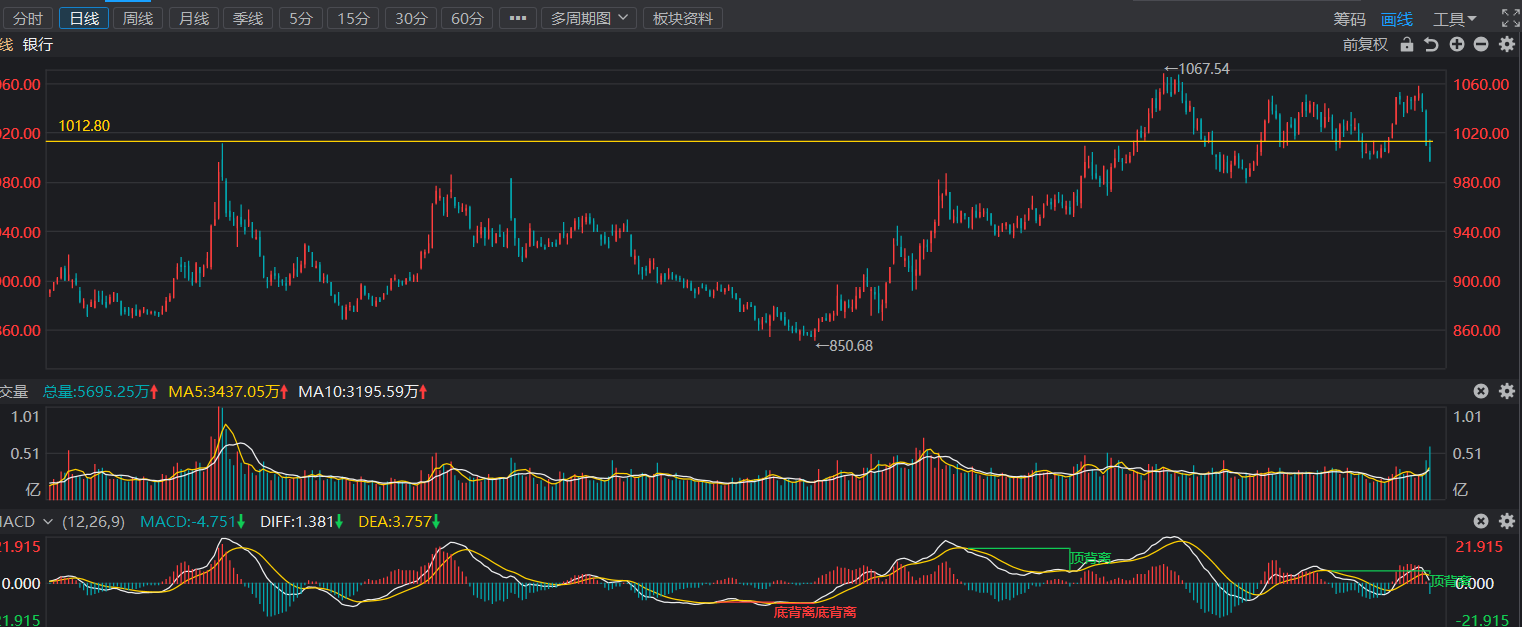Toggle the 画线 drawing tools
1522x627 pixels.
[1397, 19]
